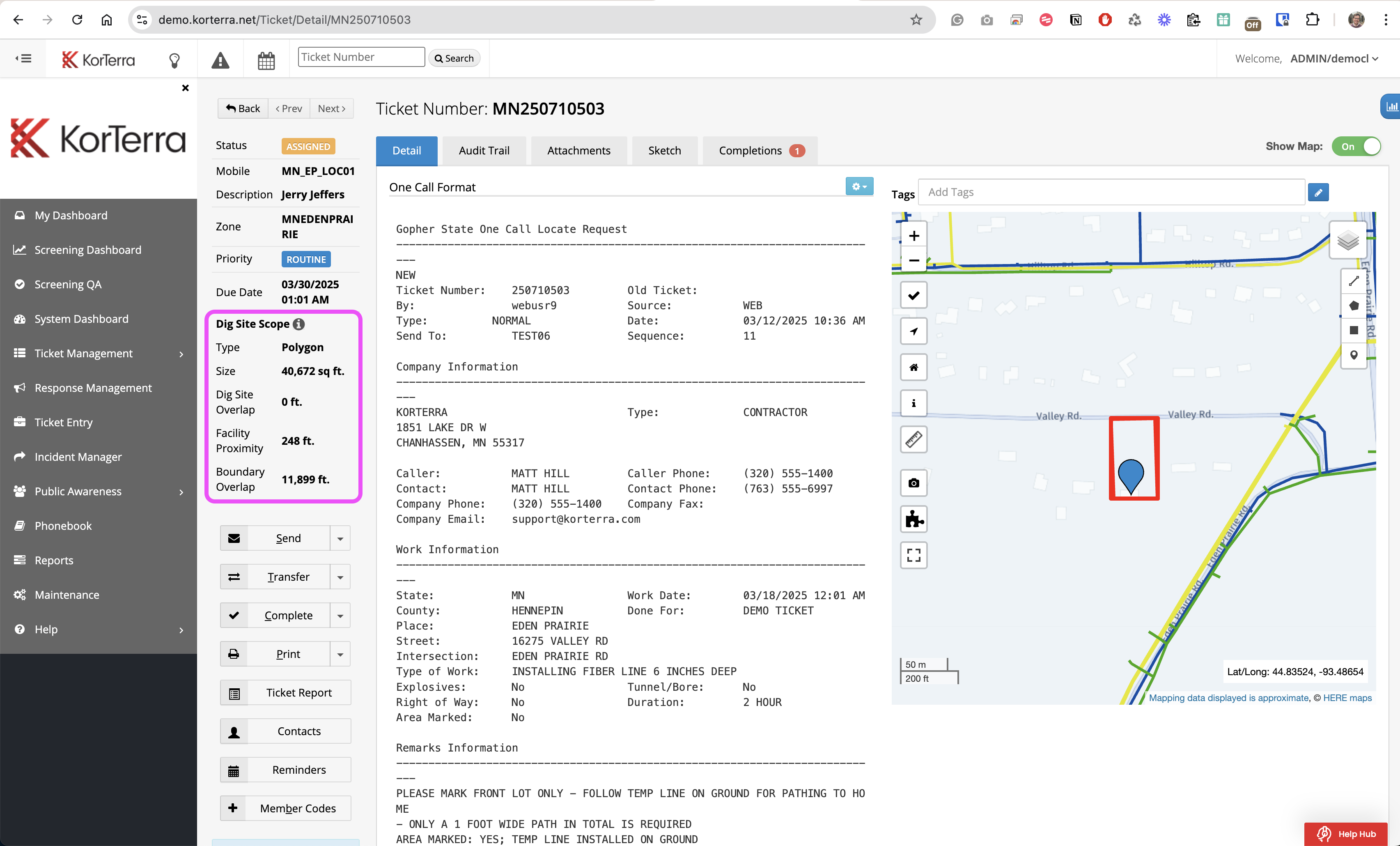Go to Next ticket
This screenshot has width=1400, height=846.
pyautogui.click(x=331, y=108)
